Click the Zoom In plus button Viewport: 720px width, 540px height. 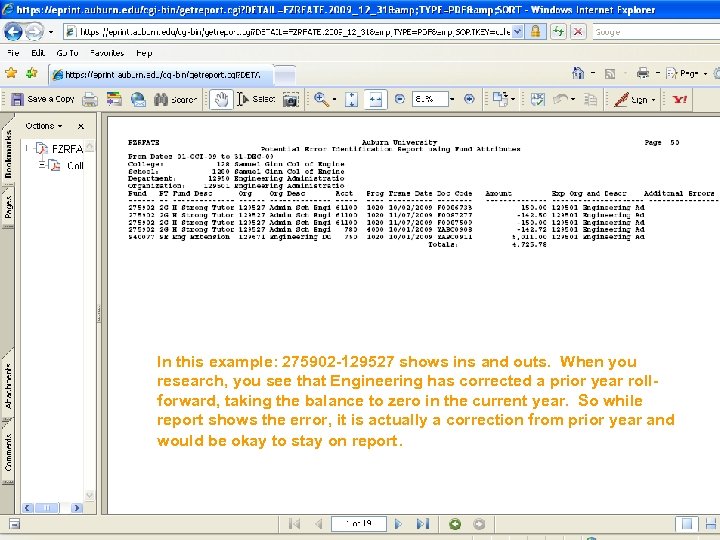(x=469, y=99)
